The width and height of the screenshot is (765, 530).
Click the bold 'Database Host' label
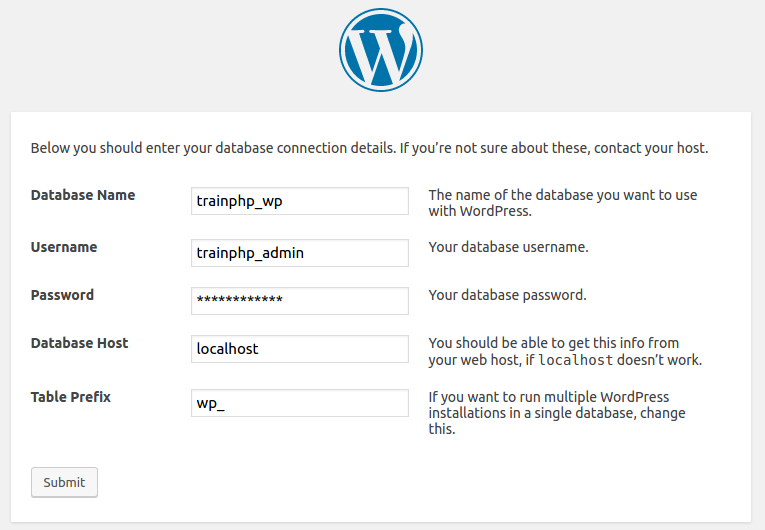pos(80,343)
